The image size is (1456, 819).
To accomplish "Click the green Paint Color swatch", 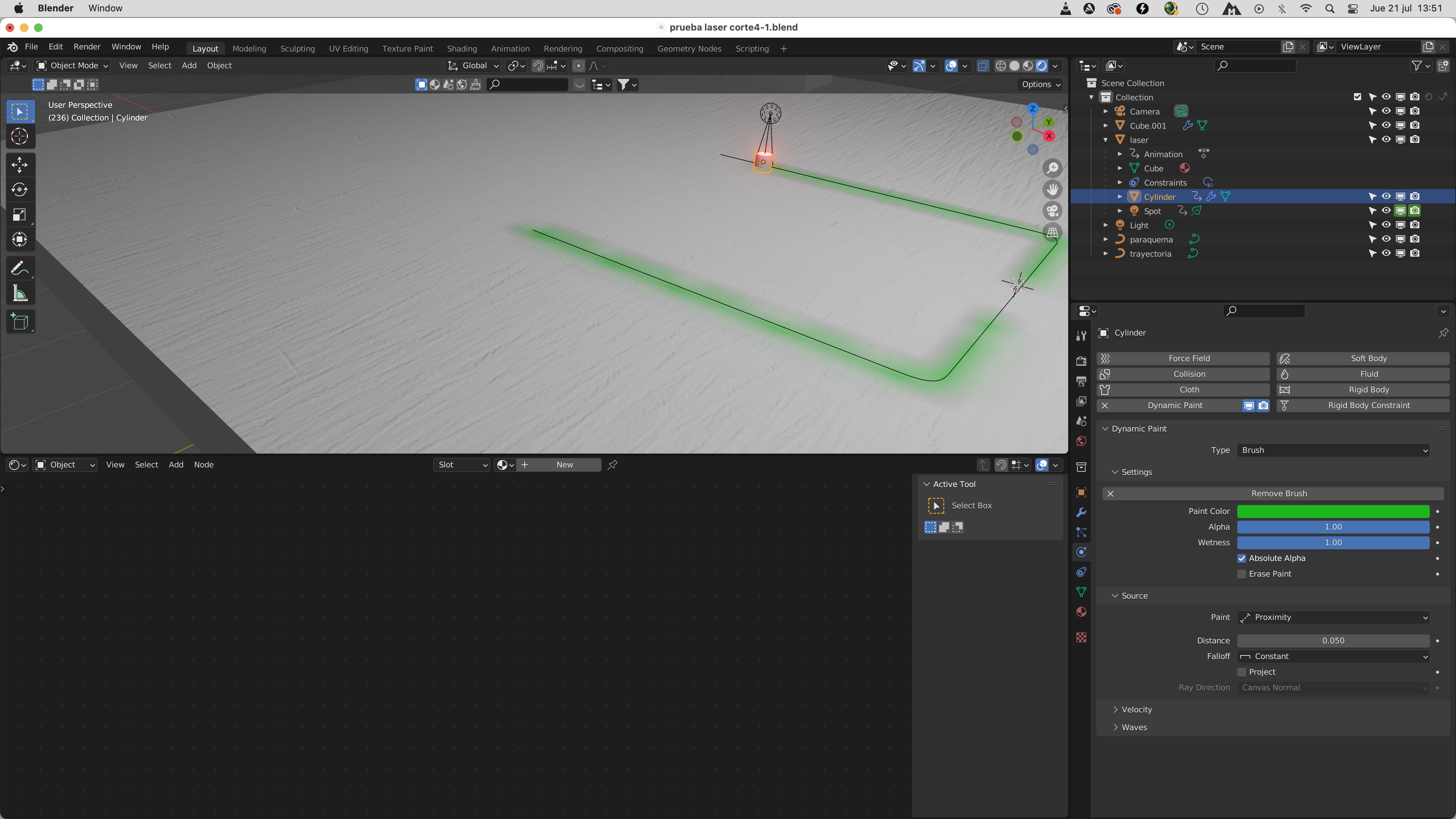I will [1333, 511].
